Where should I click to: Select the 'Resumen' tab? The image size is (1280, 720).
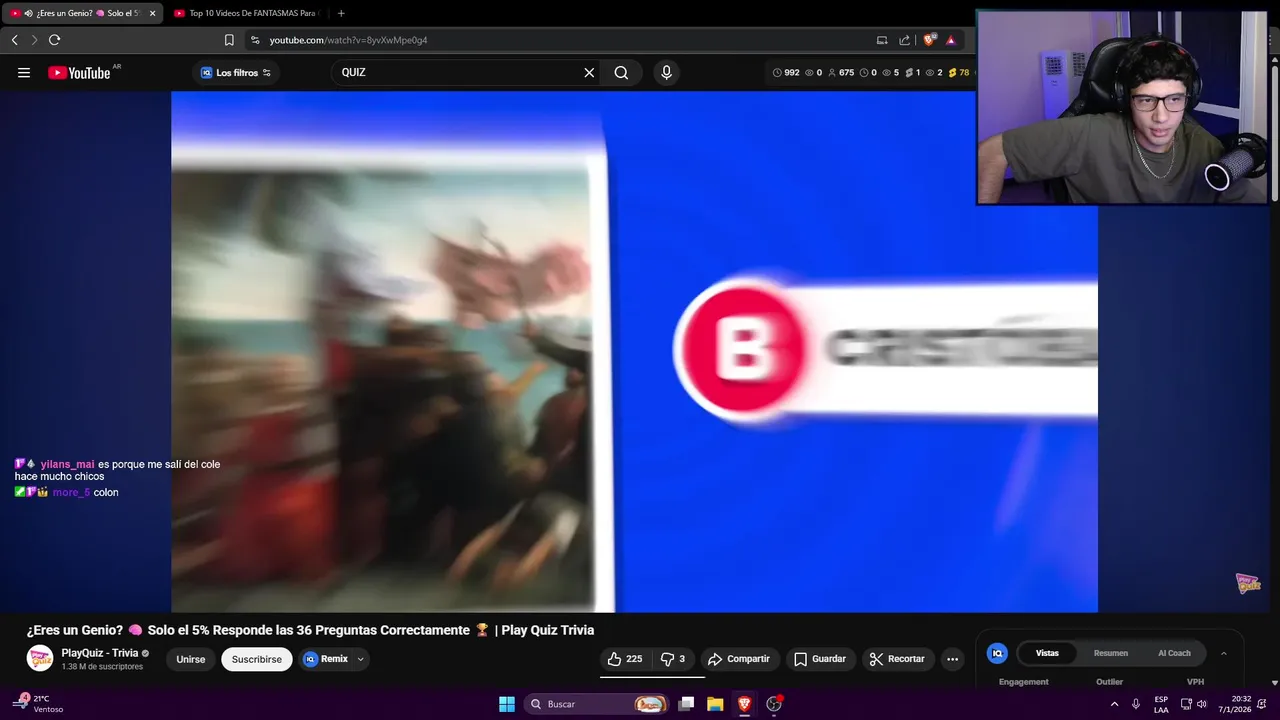click(1110, 653)
